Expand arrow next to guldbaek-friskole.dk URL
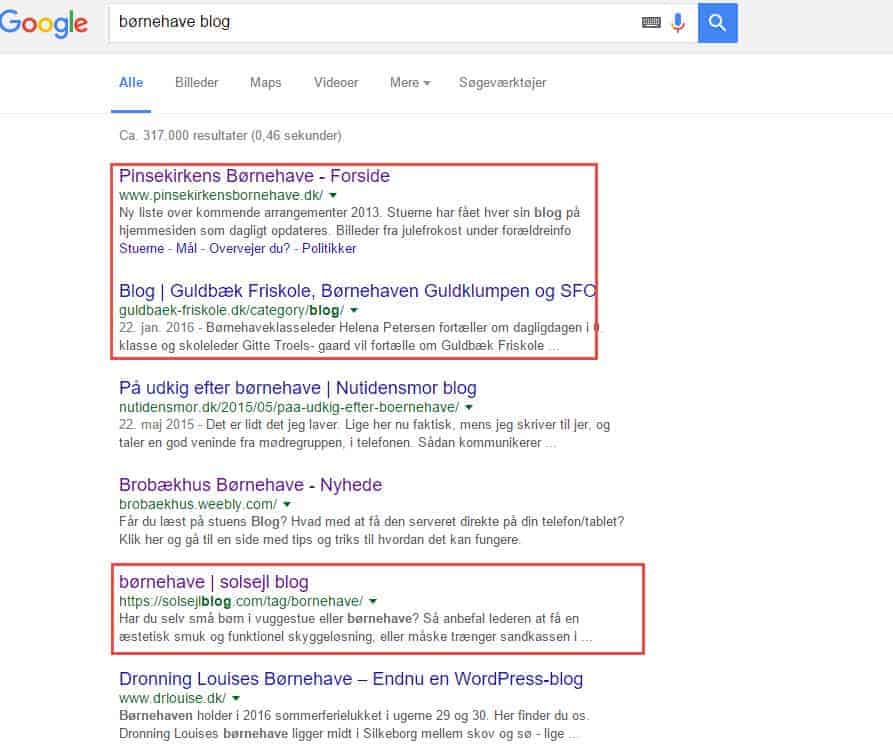The width and height of the screenshot is (893, 752). click(354, 310)
